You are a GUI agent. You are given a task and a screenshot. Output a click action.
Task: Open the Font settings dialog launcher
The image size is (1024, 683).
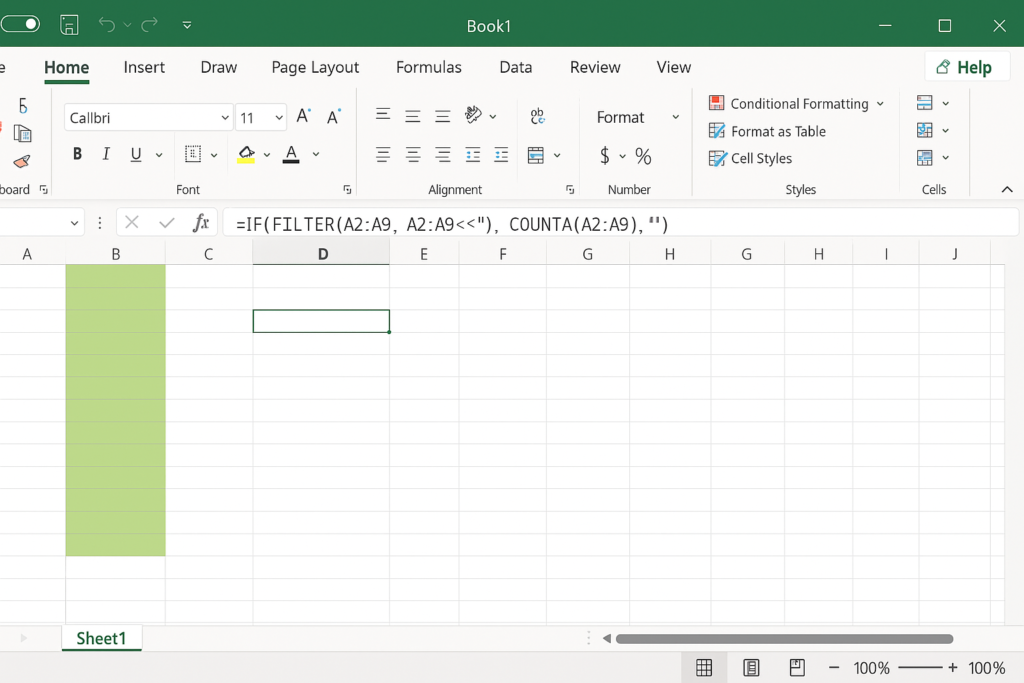347,189
